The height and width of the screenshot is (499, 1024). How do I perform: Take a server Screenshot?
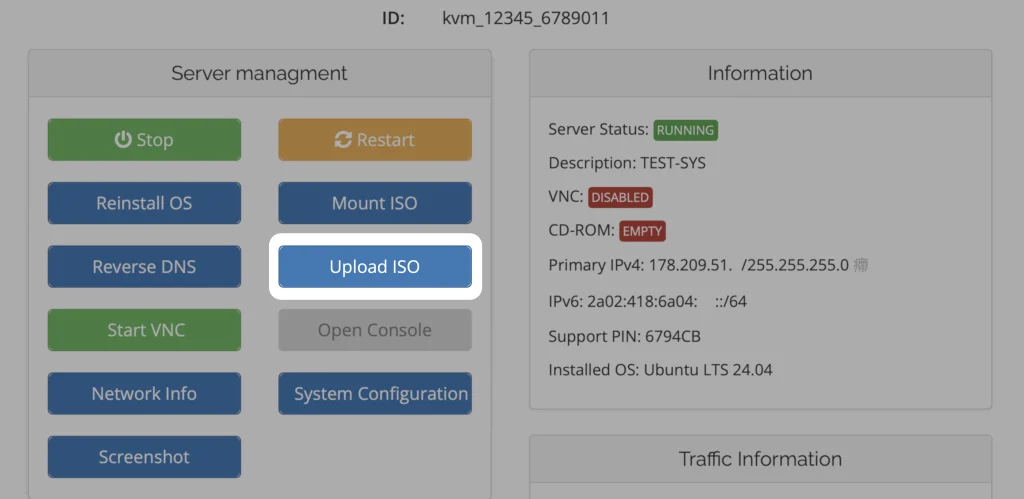click(x=144, y=457)
